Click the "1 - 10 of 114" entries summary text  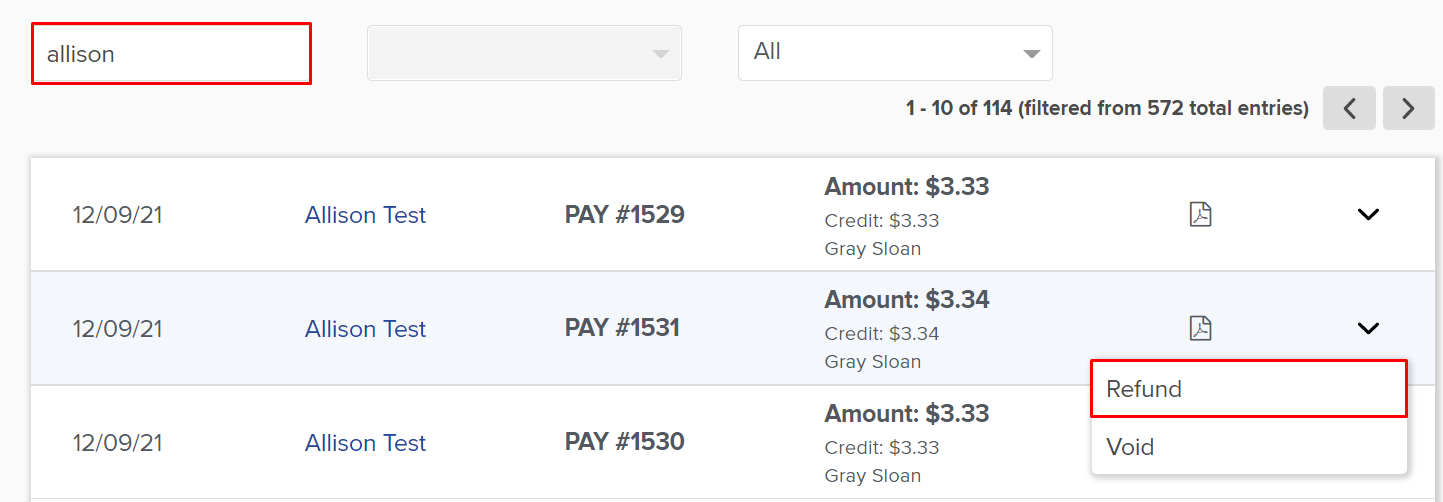(x=959, y=108)
